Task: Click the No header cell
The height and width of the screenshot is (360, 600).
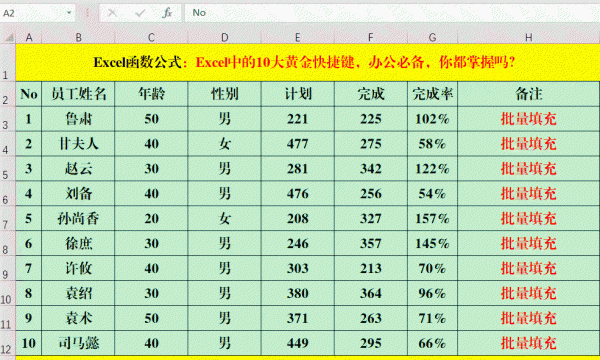Action: (x=29, y=94)
